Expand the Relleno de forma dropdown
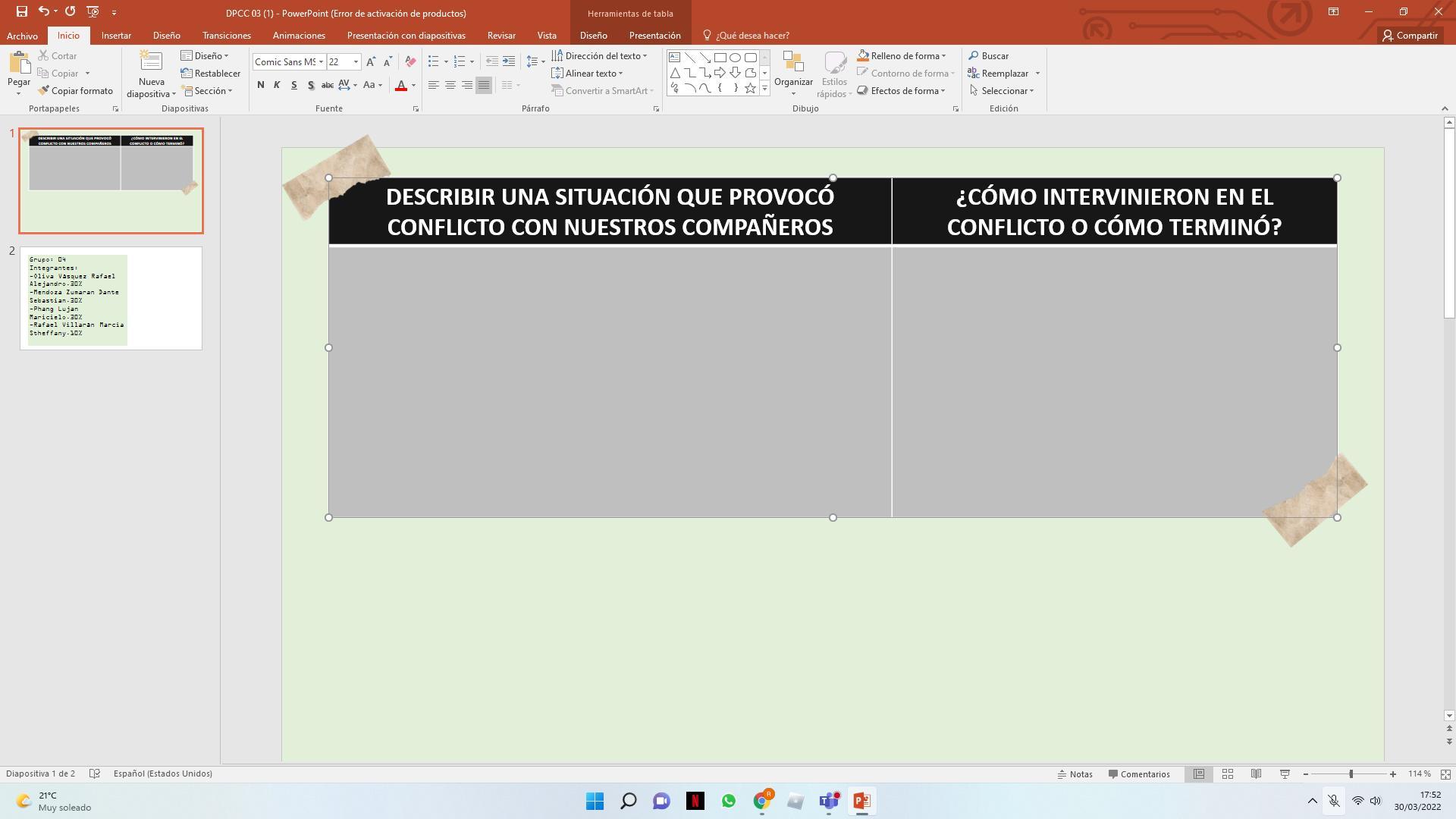Image resolution: width=1456 pixels, height=819 pixels. click(943, 56)
